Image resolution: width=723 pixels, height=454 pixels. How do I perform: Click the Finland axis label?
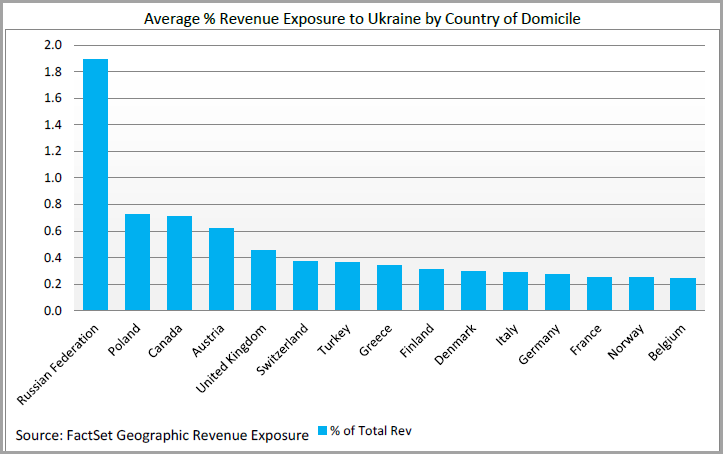pyautogui.click(x=417, y=341)
